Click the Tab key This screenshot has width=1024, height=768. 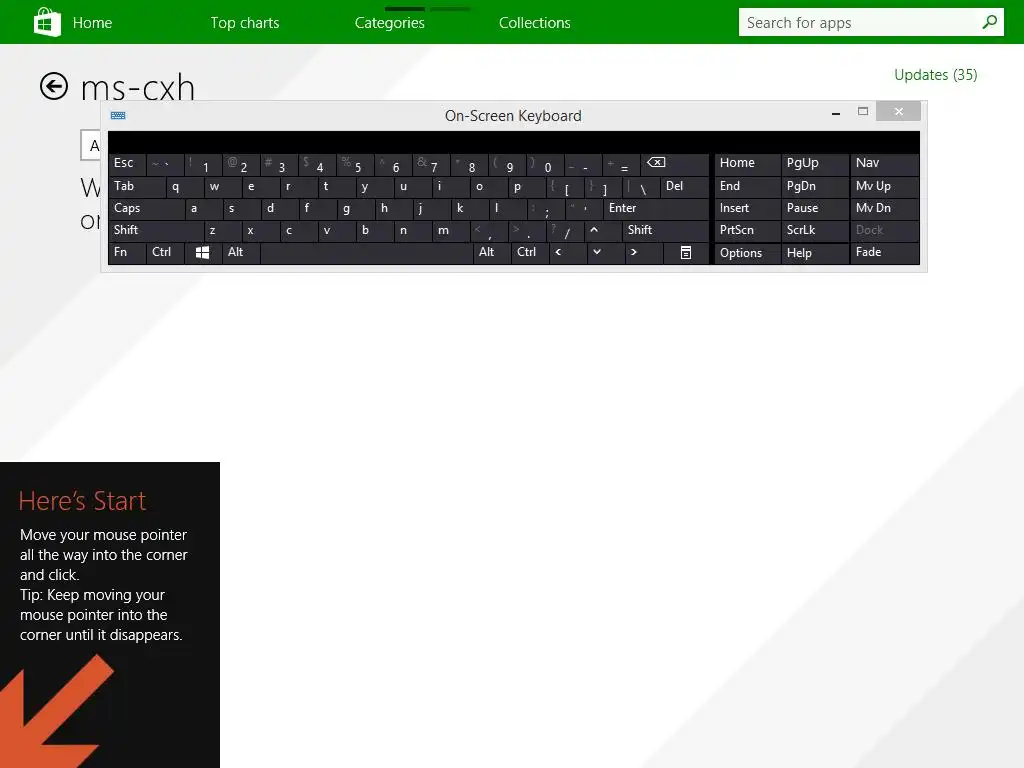[136, 187]
